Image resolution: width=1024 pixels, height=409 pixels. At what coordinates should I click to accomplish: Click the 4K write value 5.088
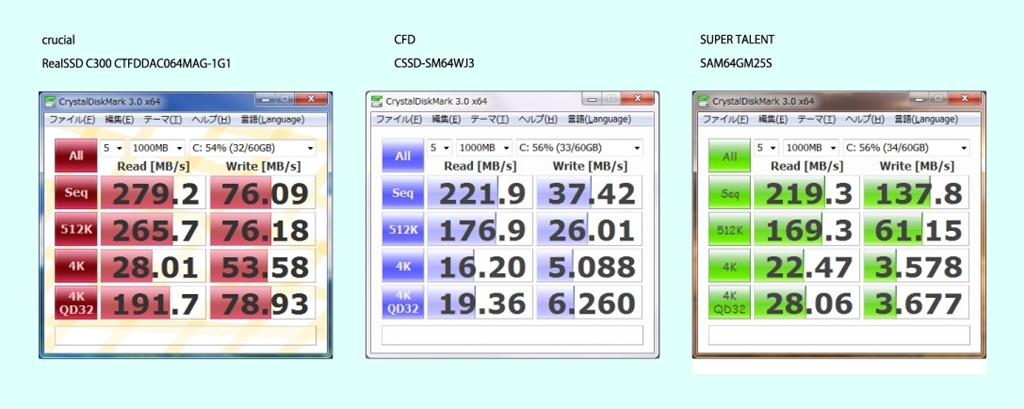pyautogui.click(x=590, y=266)
